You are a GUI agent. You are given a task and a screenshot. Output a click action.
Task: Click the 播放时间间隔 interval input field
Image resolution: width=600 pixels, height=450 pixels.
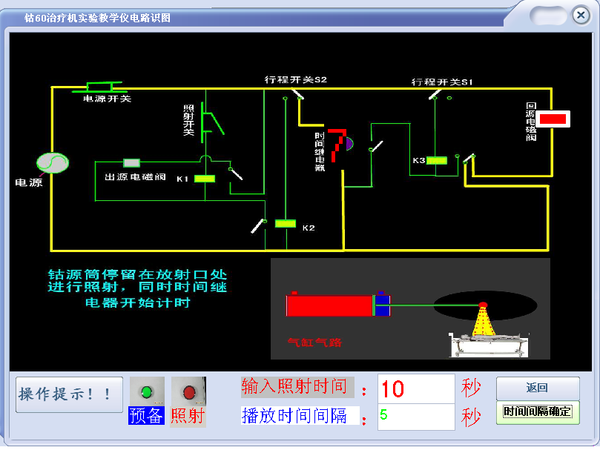416,415
